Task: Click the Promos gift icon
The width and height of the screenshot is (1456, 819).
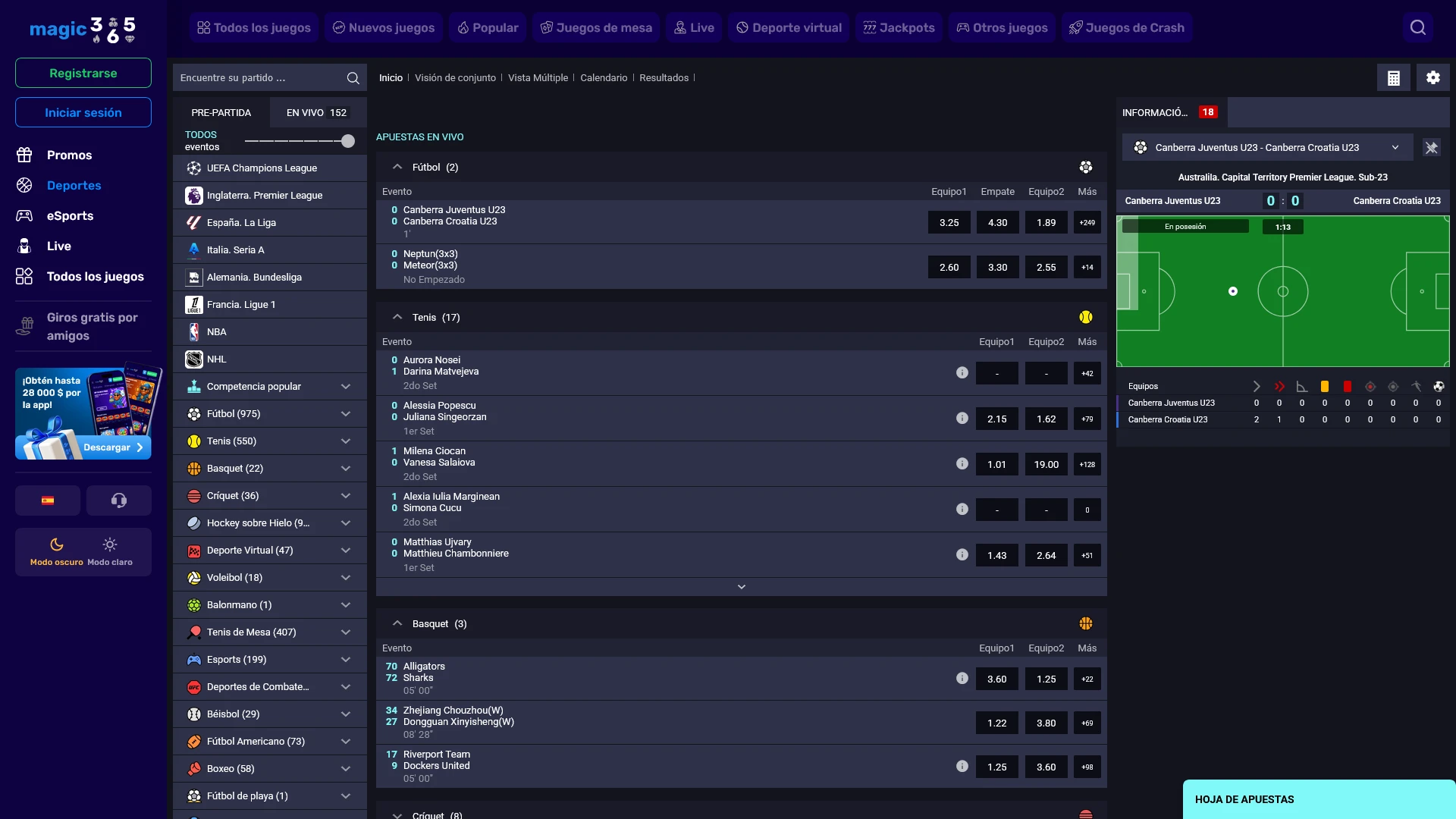Action: pyautogui.click(x=24, y=155)
